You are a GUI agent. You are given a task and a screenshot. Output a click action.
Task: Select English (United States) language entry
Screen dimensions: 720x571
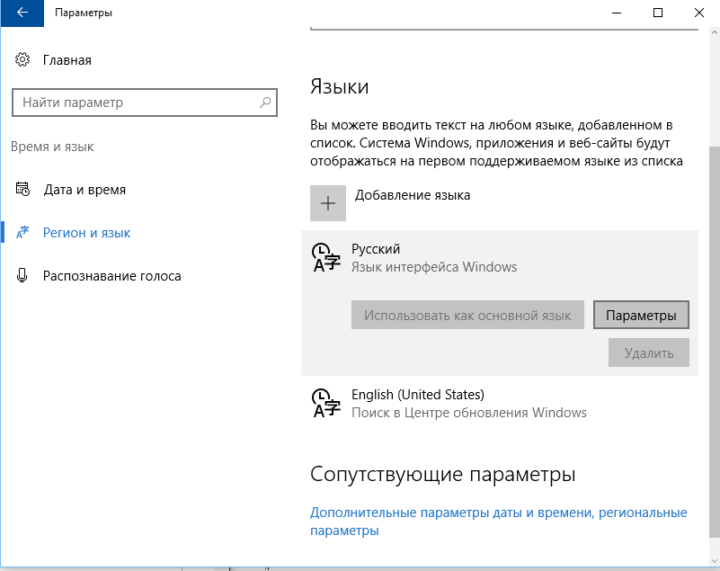tap(500, 403)
